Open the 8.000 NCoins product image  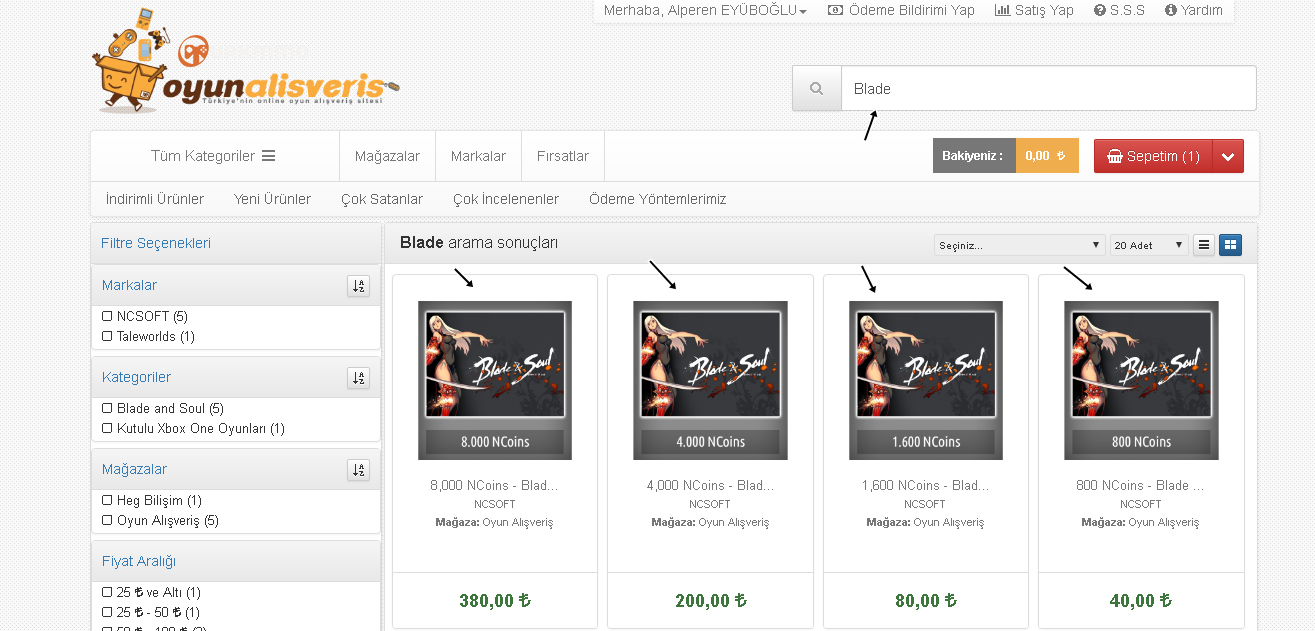pyautogui.click(x=495, y=380)
